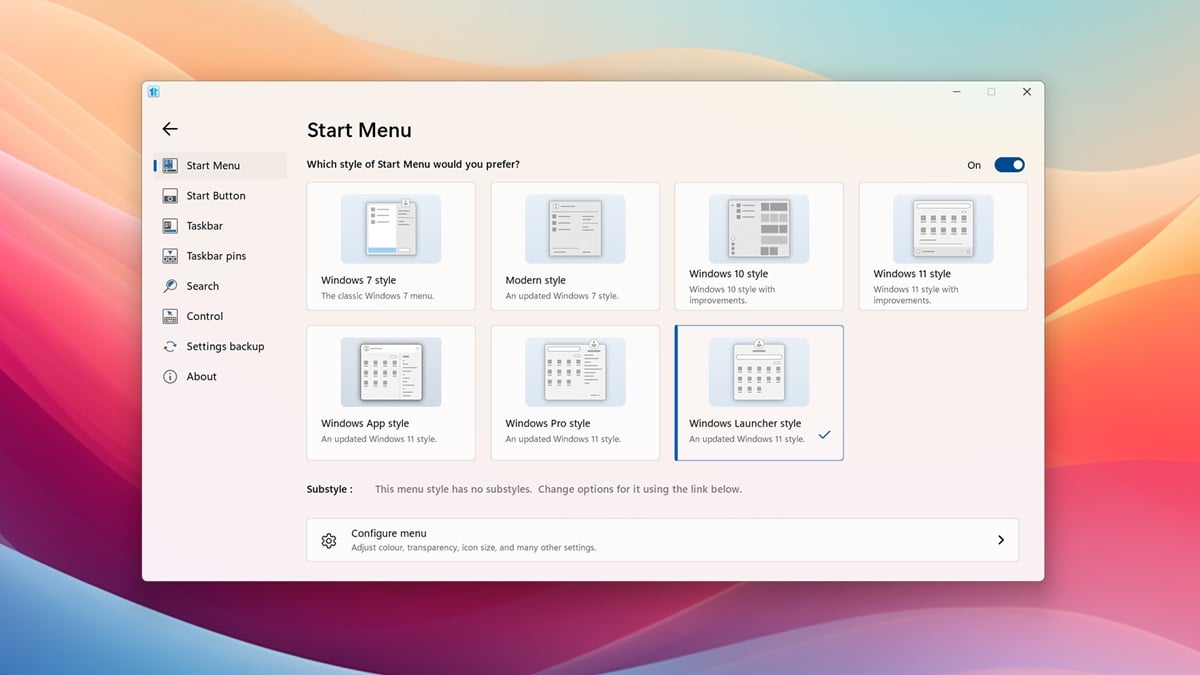
Task: Click the Taskbar pins sidebar icon
Action: click(169, 256)
